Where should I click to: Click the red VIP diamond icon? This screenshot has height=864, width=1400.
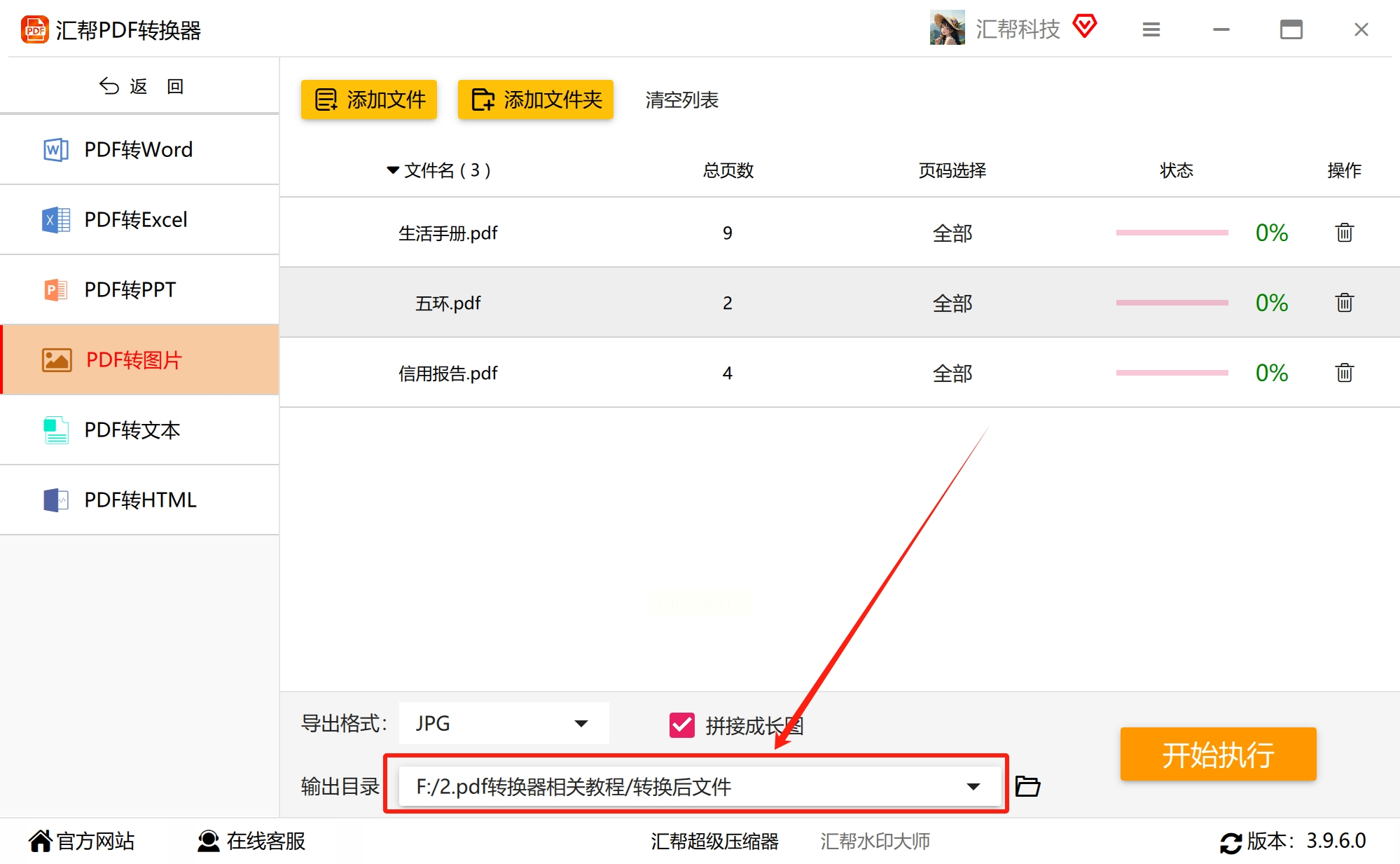click(x=1084, y=27)
